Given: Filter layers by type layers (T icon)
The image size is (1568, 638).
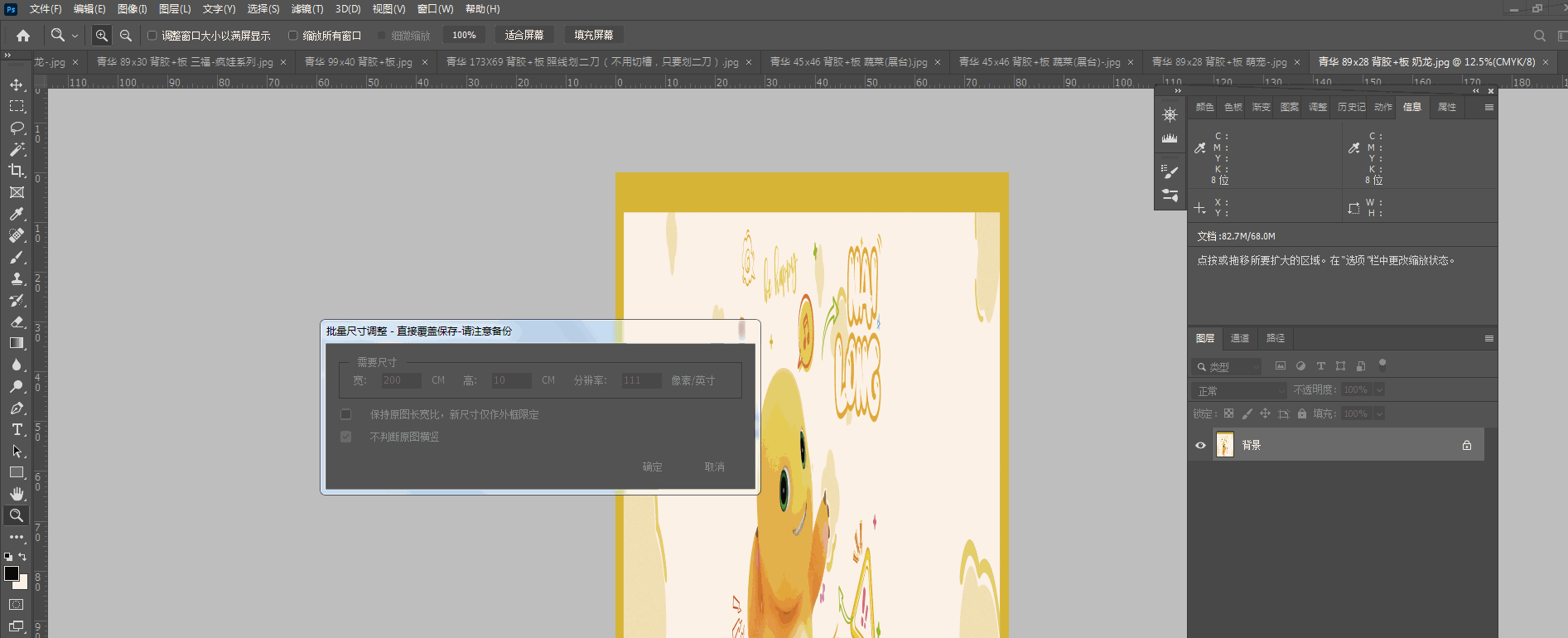Looking at the screenshot, I should point(1321,365).
